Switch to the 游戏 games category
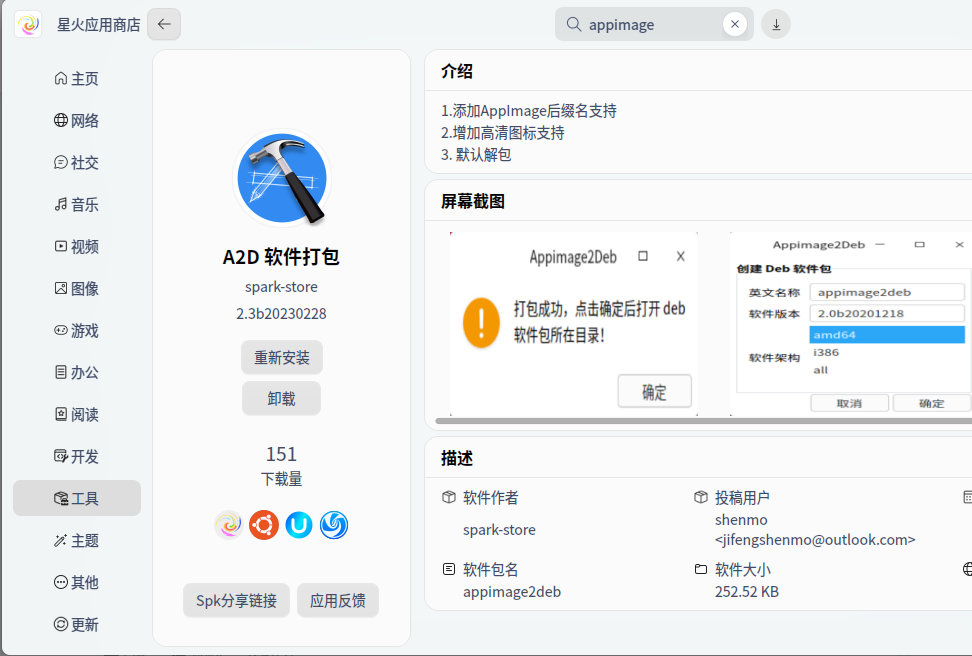This screenshot has width=972, height=656. 77,331
